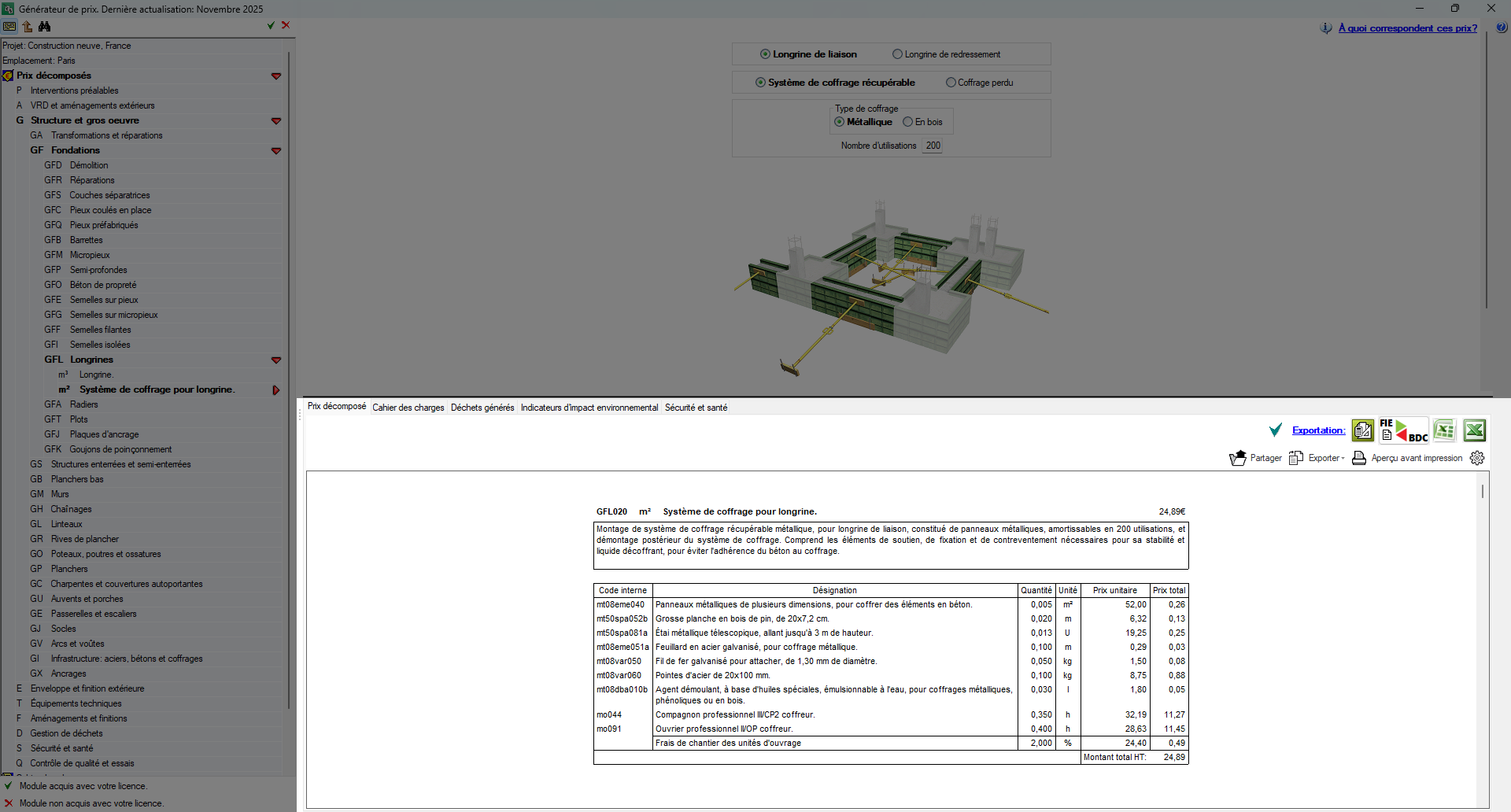Select the Longrine de liaison option

coord(808,54)
